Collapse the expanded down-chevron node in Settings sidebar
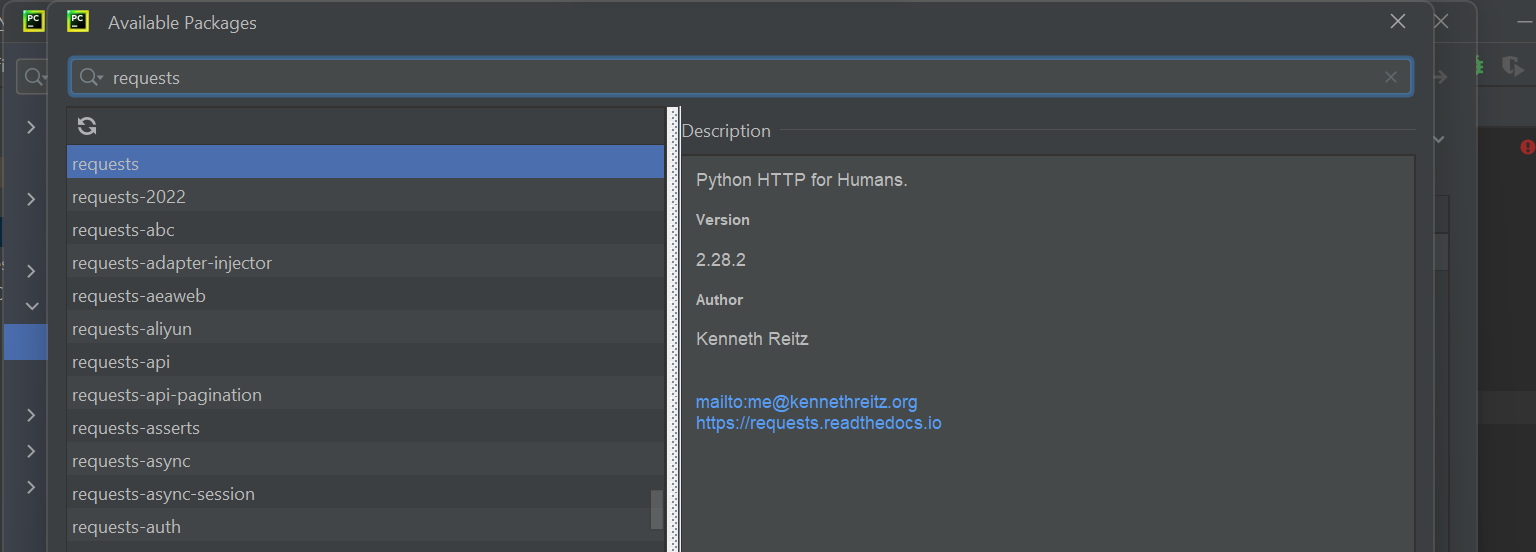The width and height of the screenshot is (1536, 552). point(32,306)
